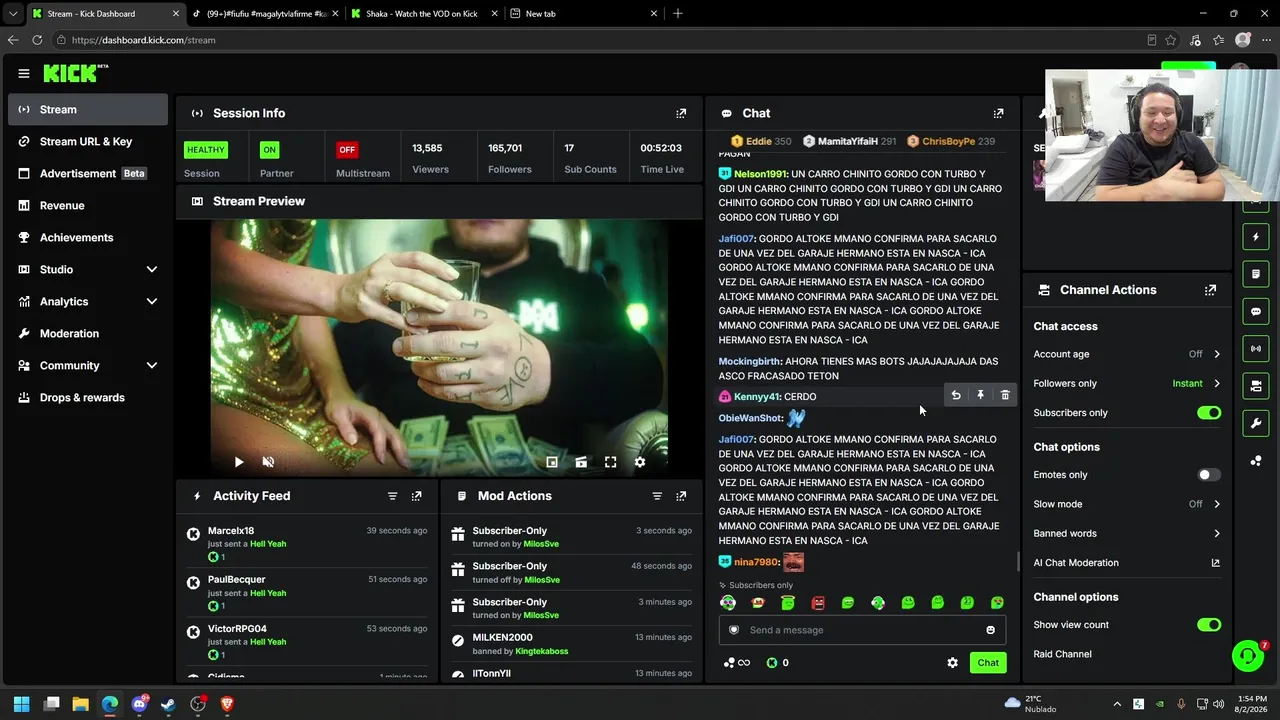Image resolution: width=1280 pixels, height=720 pixels.
Task: Open the Account age setting
Action: click(1127, 354)
